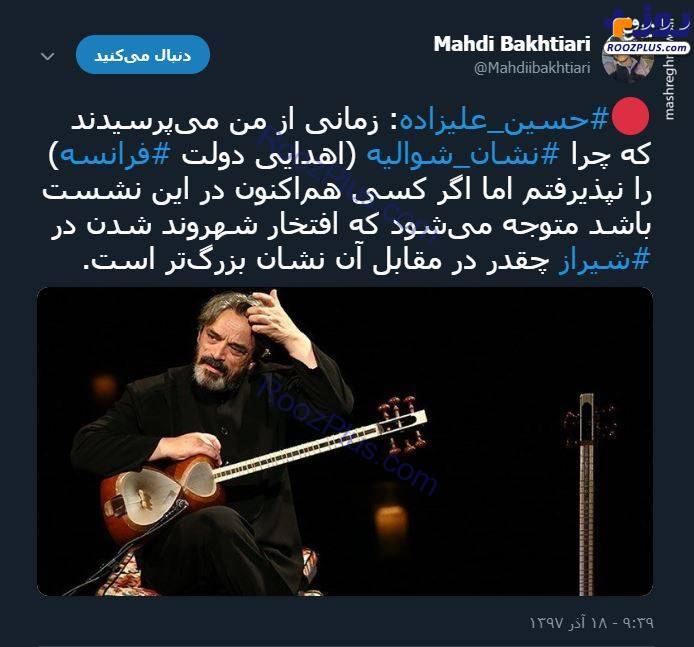Click the red circle emoji in tweet
This screenshot has height=647, width=694.
(630, 116)
